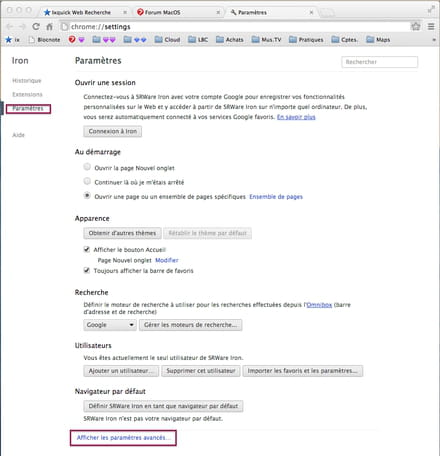Close the Ixquick Web Recherche tab
The height and width of the screenshot is (456, 440).
click(x=125, y=12)
